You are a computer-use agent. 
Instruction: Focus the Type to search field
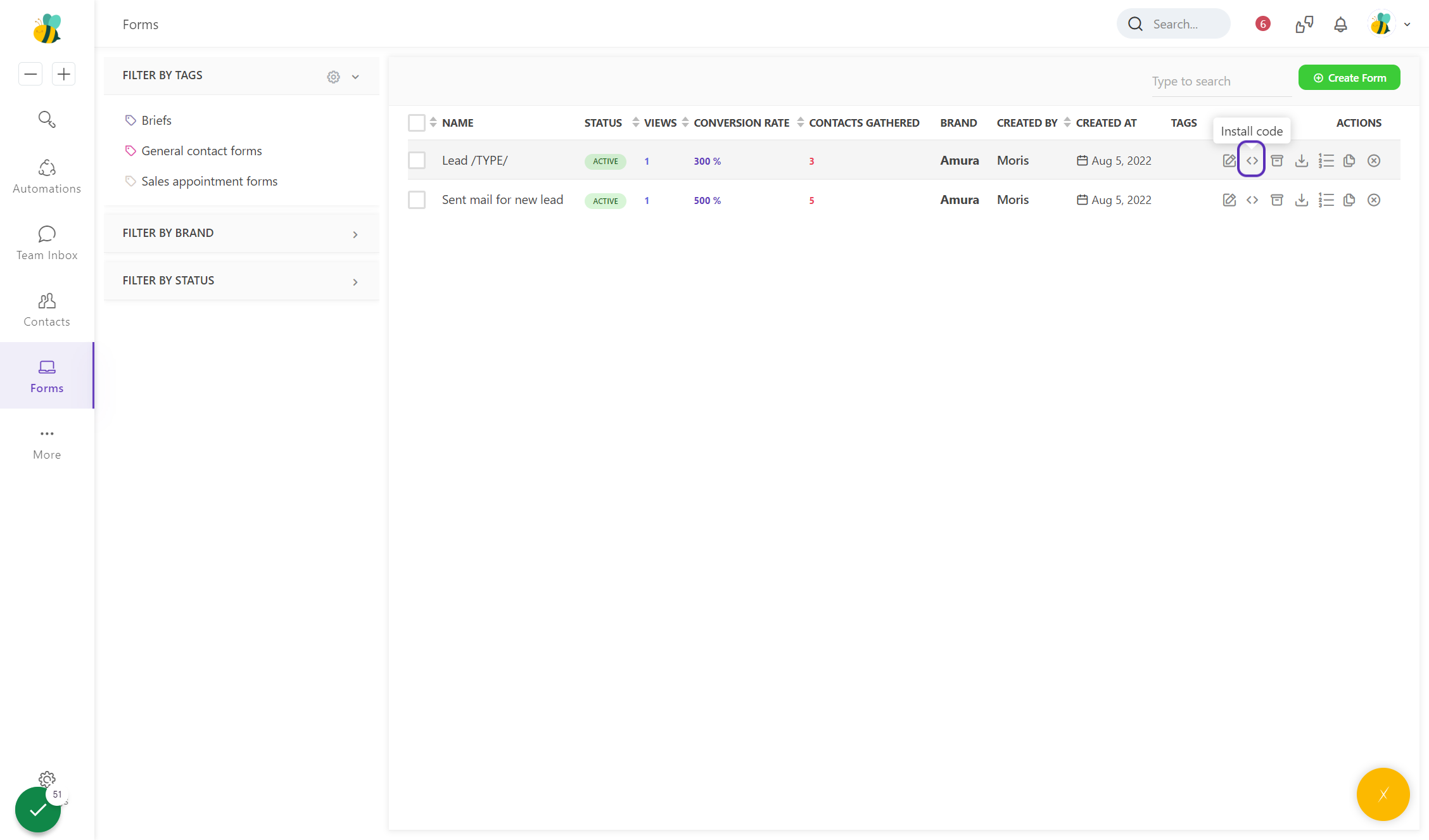click(x=1221, y=82)
